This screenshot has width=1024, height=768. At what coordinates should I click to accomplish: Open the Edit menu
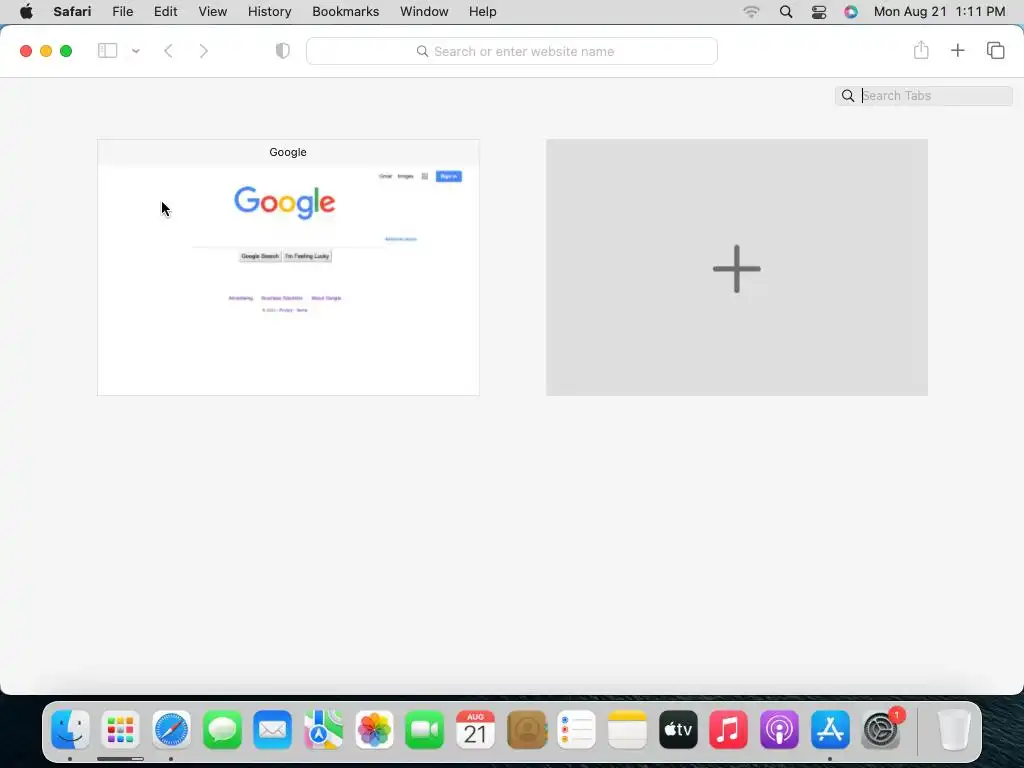[x=165, y=11]
